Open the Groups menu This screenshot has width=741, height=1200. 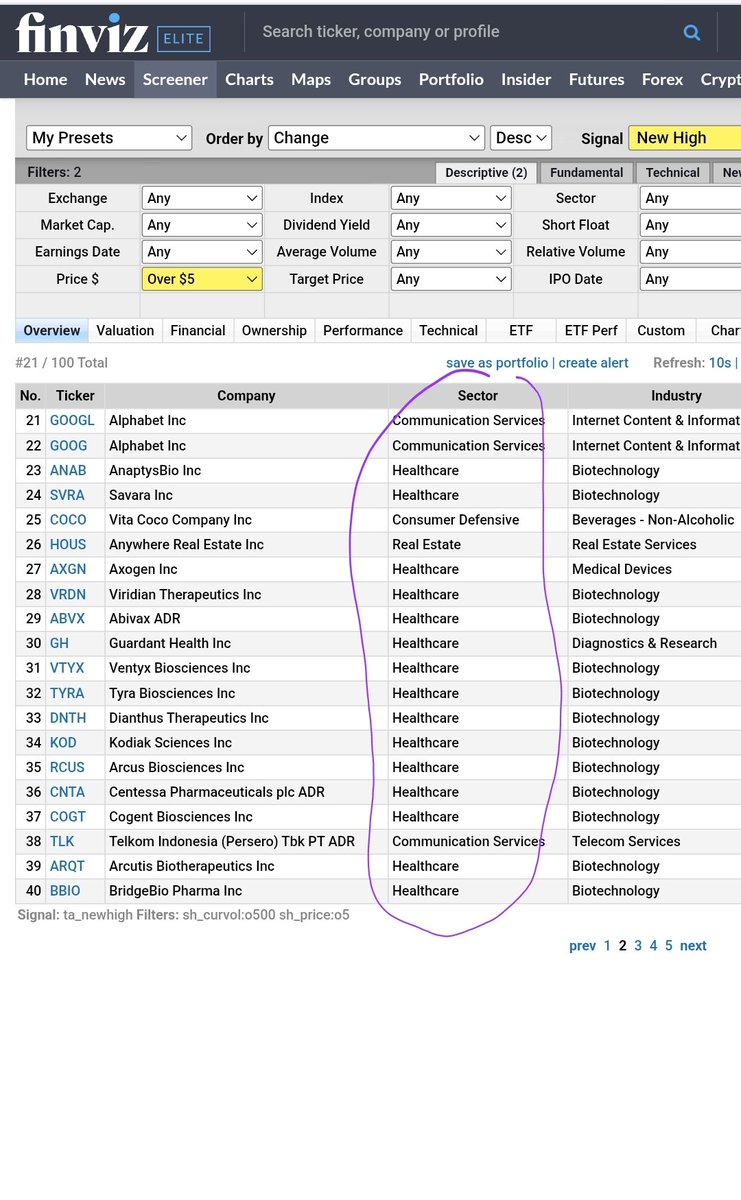(374, 79)
